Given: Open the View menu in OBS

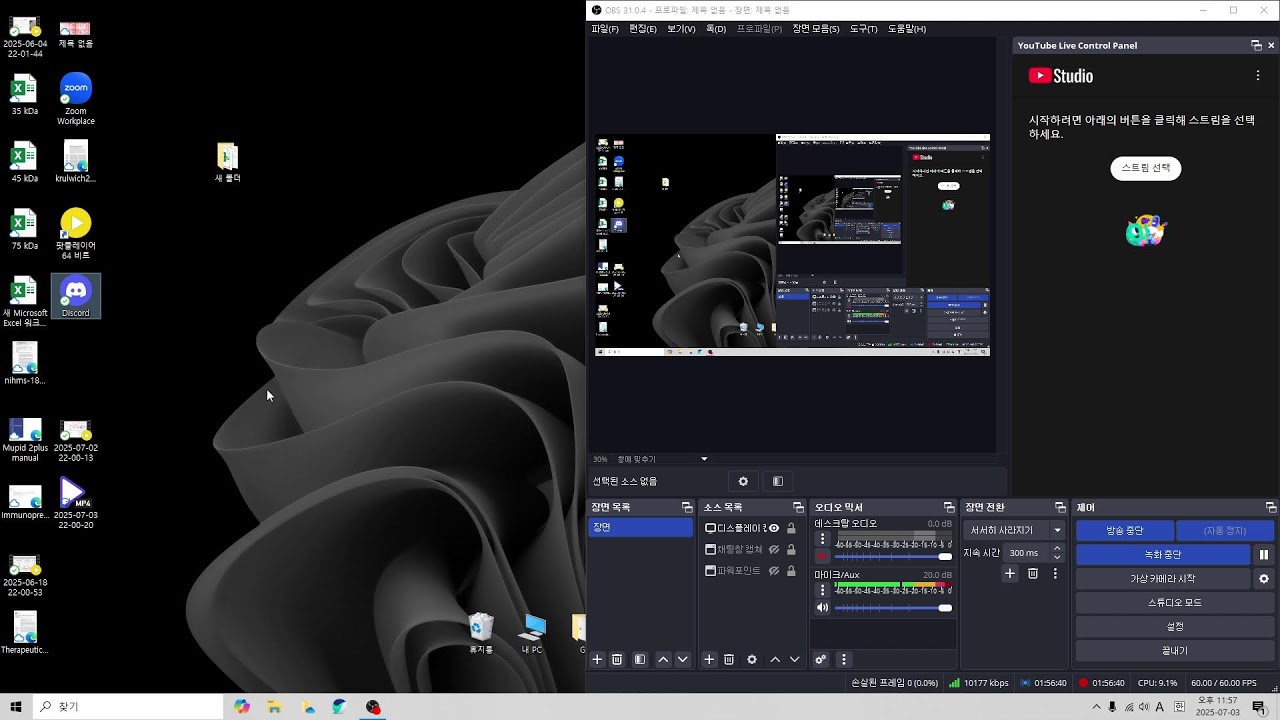Looking at the screenshot, I should tap(681, 29).
